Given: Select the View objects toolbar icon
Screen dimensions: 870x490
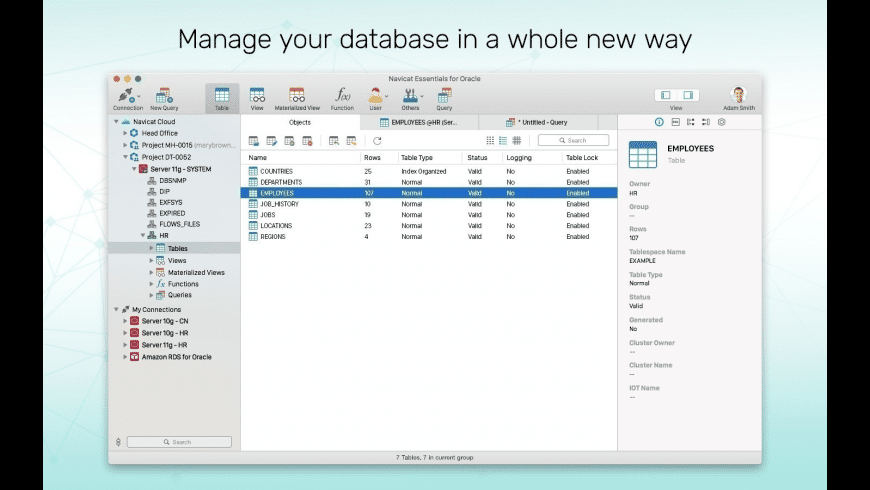Looking at the screenshot, I should (x=257, y=99).
